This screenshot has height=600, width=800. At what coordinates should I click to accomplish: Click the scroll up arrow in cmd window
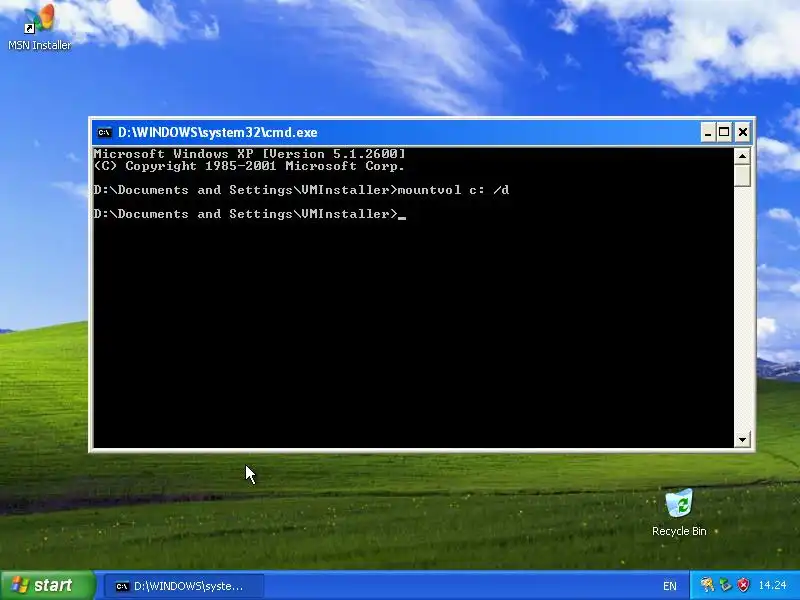point(742,156)
